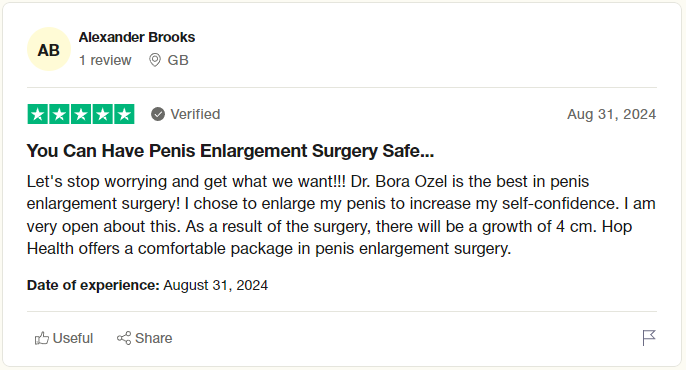This screenshot has height=370, width=686.
Task: Click the Aug 31, 2024 review date
Action: pos(612,114)
